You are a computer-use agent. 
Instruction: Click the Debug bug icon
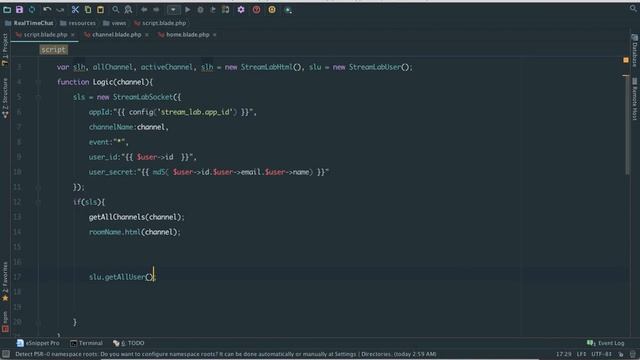pos(200,9)
